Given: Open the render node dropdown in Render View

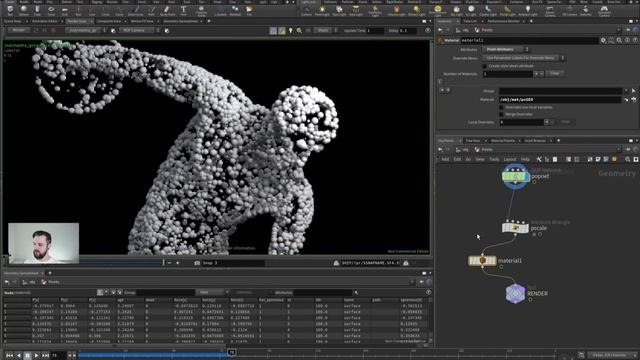Looking at the screenshot, I should (x=87, y=30).
